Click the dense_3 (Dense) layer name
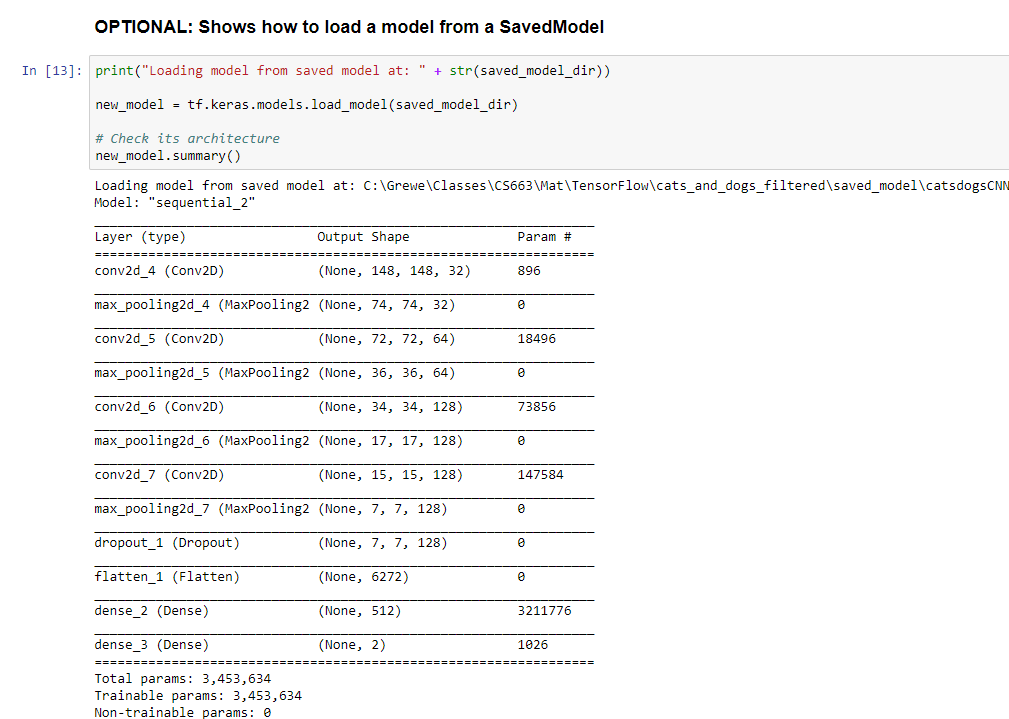The height and width of the screenshot is (719, 1009). (151, 645)
